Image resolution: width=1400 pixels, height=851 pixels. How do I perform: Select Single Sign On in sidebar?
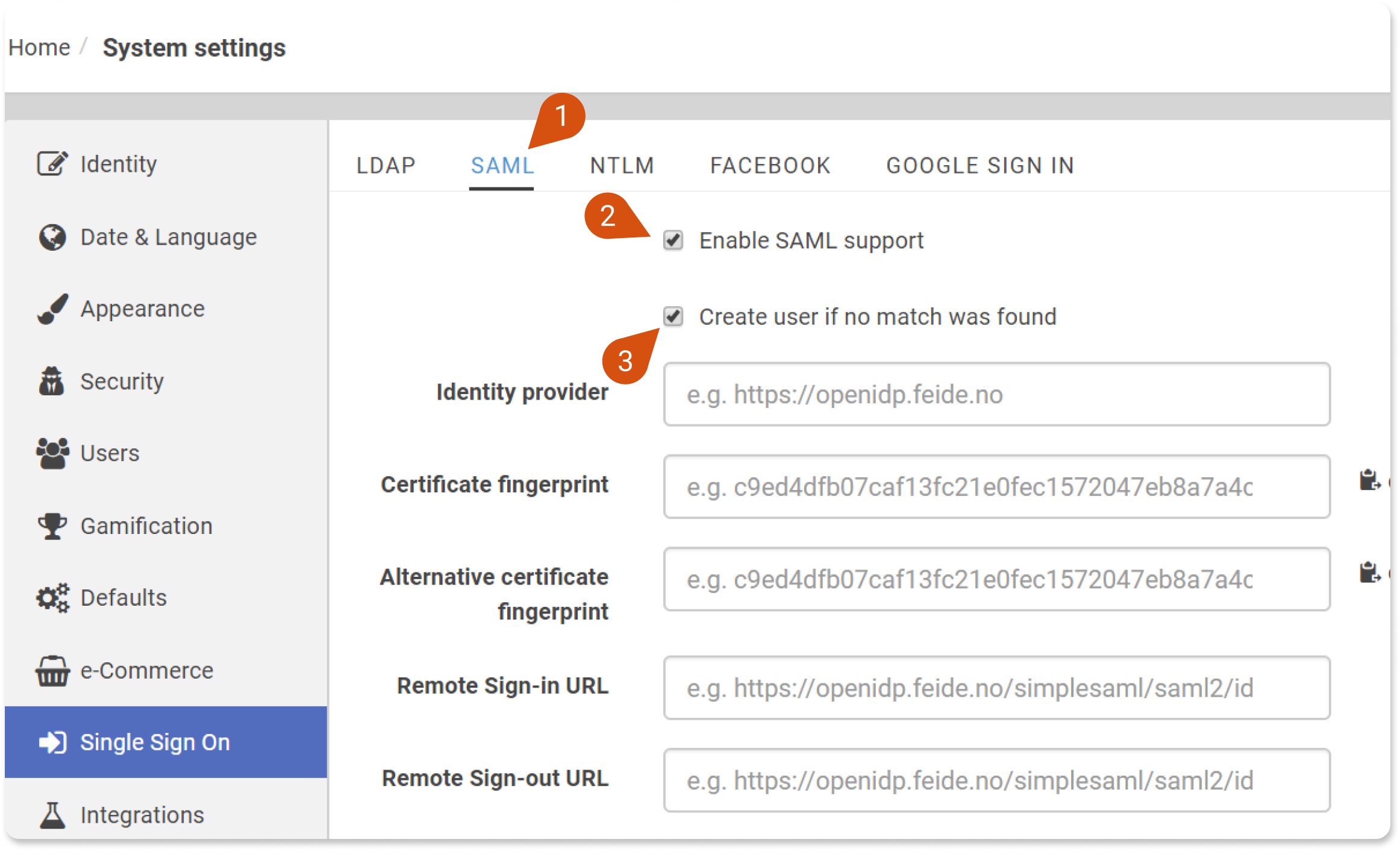166,743
